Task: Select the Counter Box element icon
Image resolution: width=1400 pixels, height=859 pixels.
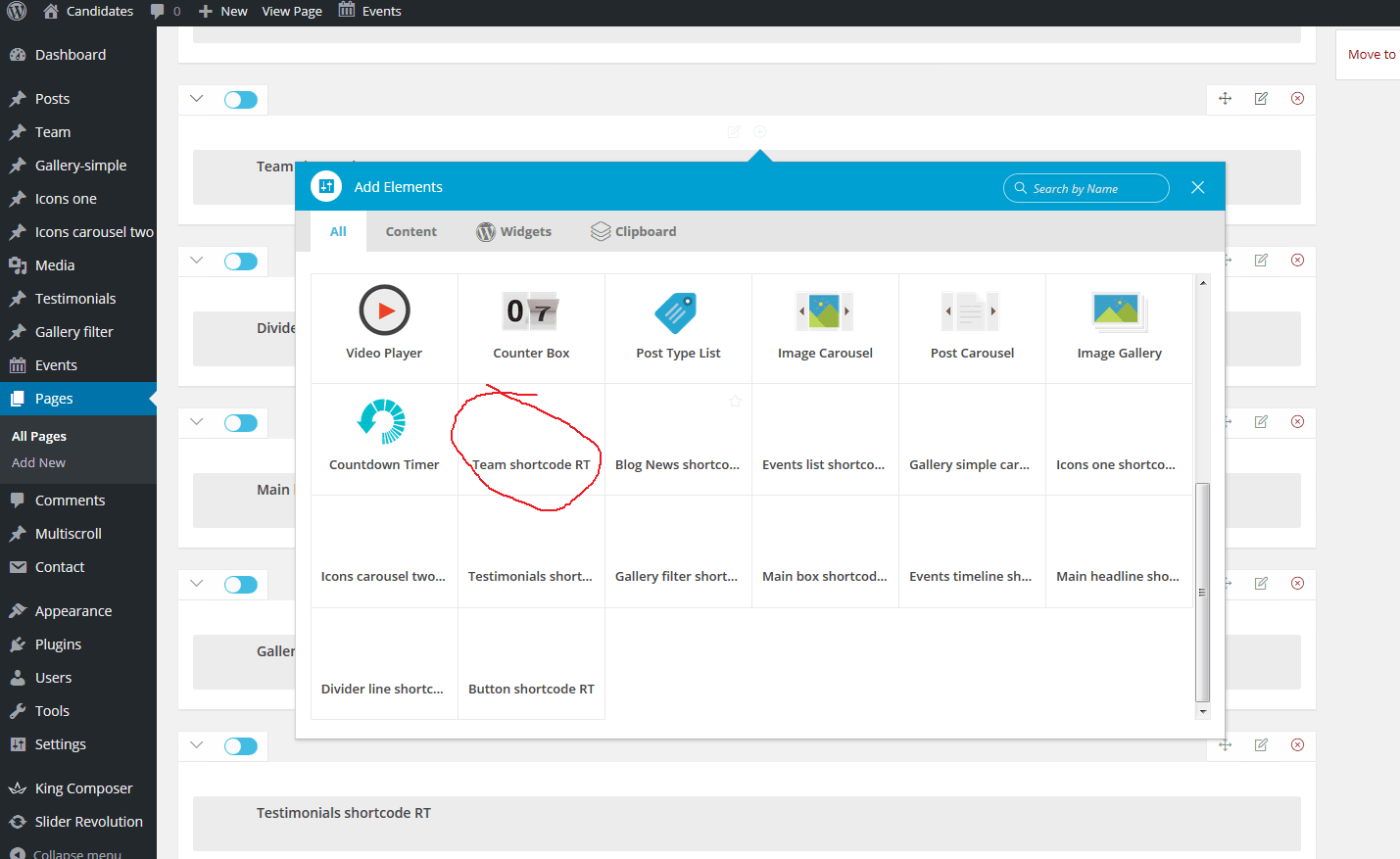Action: (530, 311)
